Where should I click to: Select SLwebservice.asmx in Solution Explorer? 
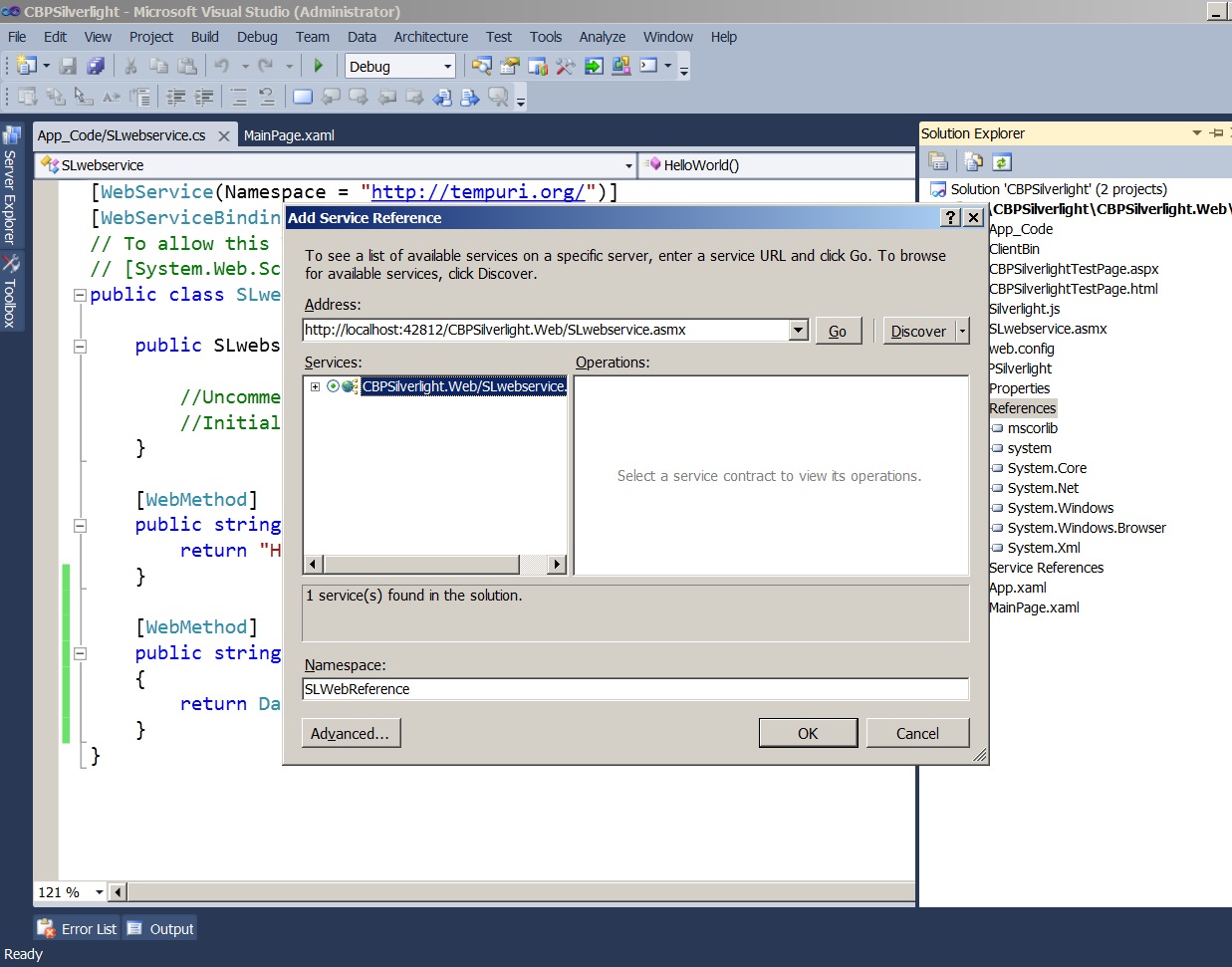click(x=1048, y=329)
